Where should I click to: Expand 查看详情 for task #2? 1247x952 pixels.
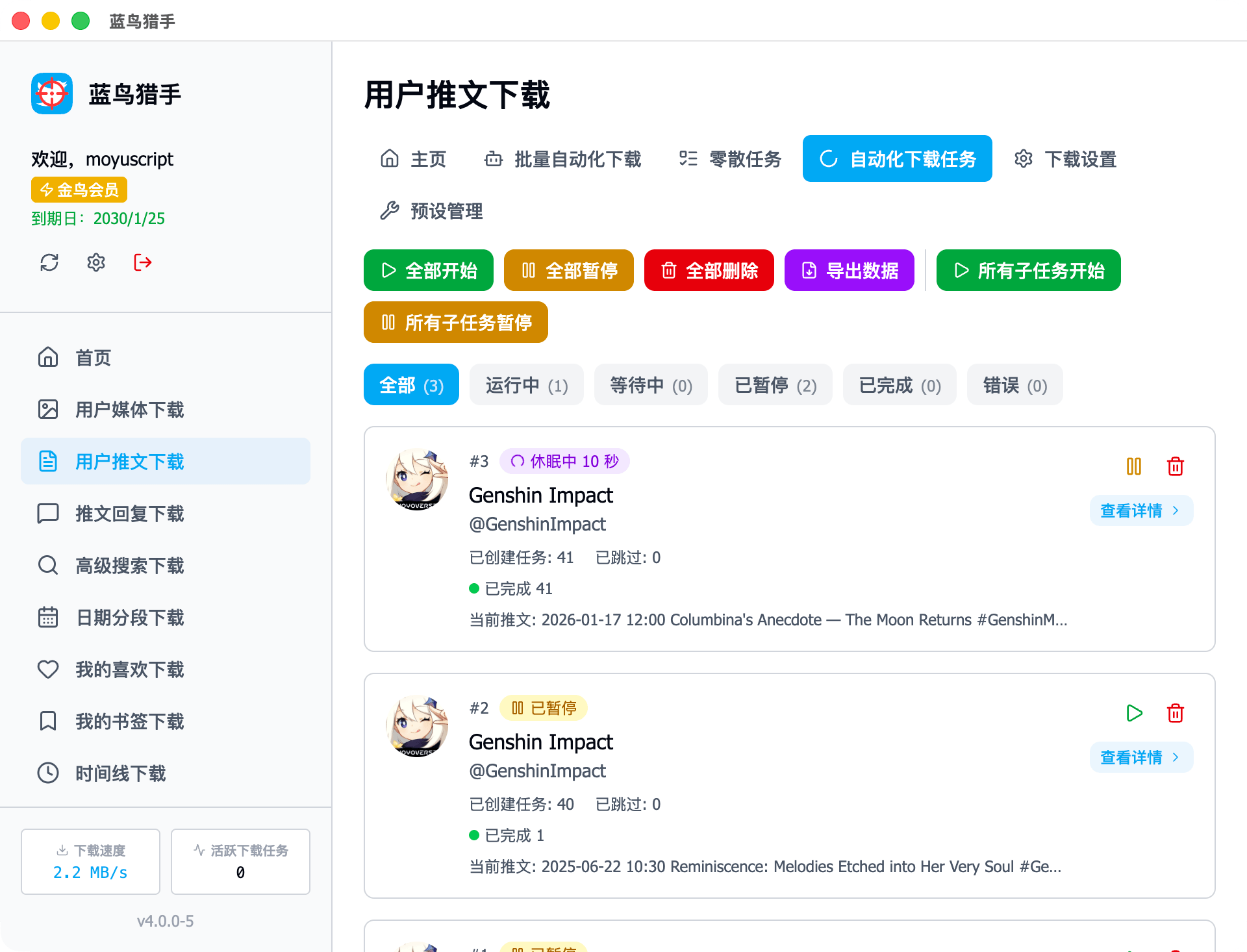pos(1140,757)
